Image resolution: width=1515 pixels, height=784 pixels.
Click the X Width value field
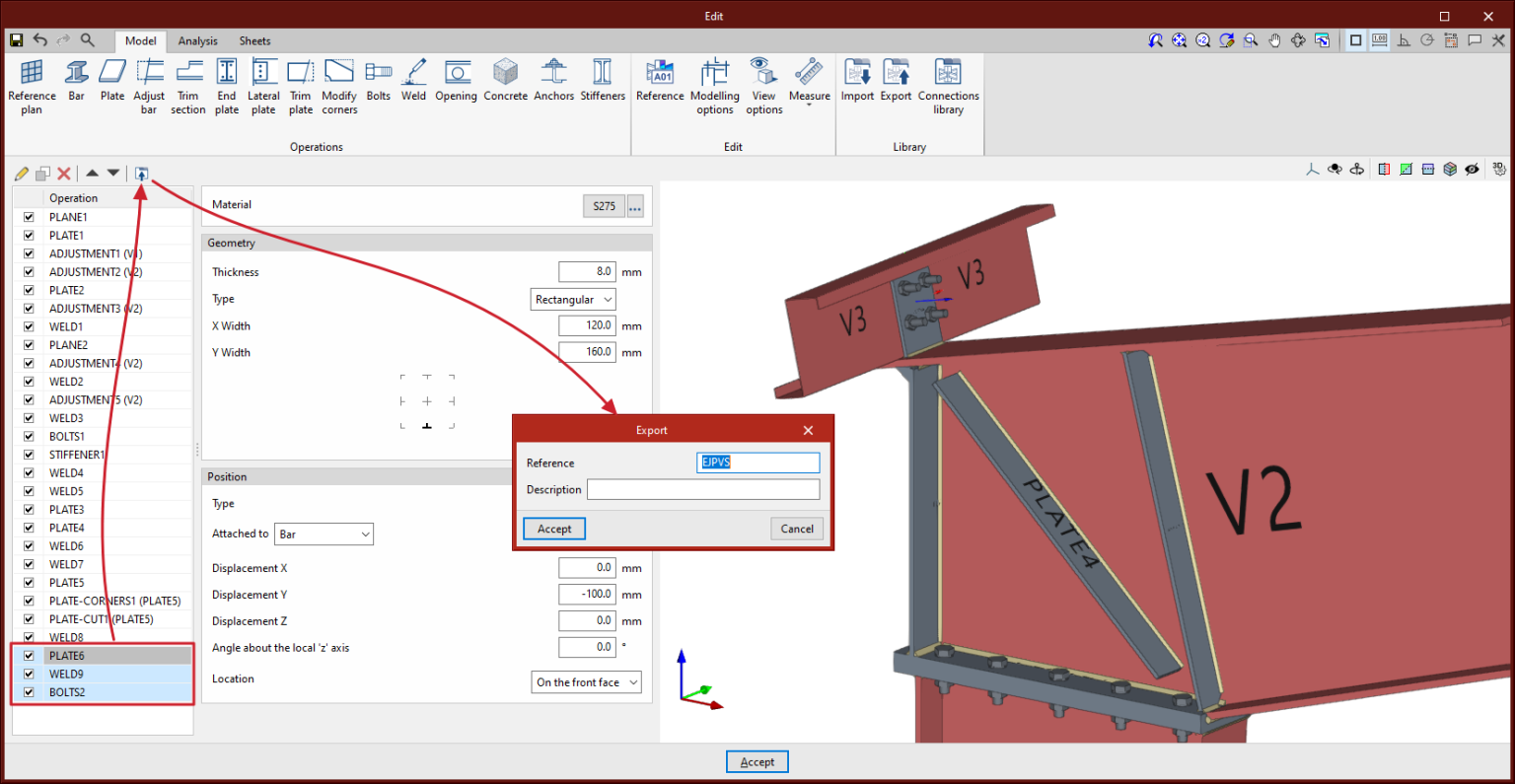coord(587,325)
